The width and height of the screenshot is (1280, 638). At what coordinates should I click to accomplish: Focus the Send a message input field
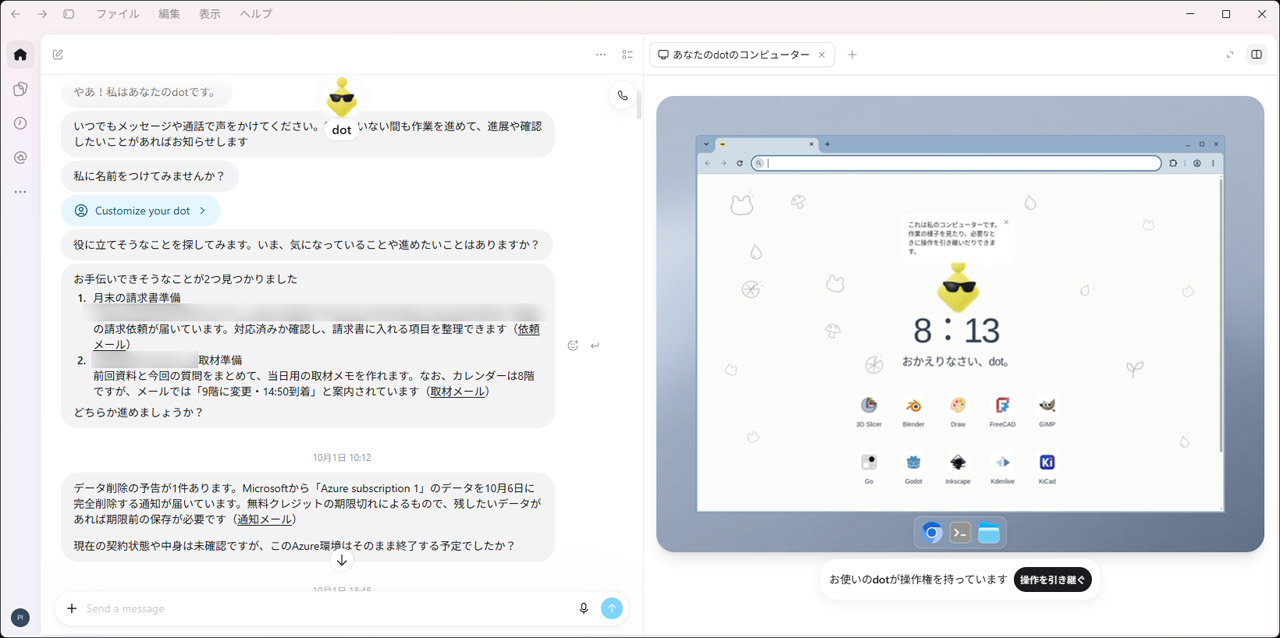pos(328,608)
